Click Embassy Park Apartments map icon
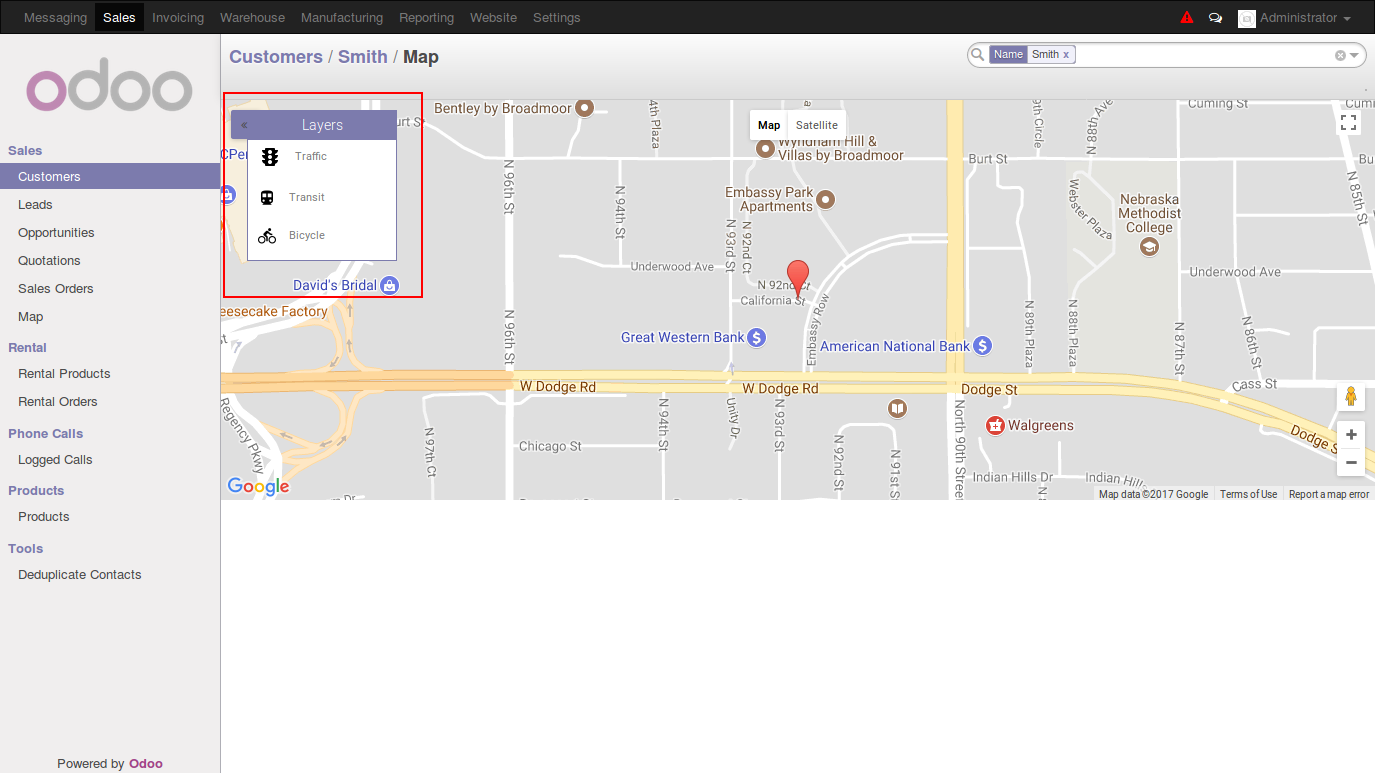 tap(826, 200)
